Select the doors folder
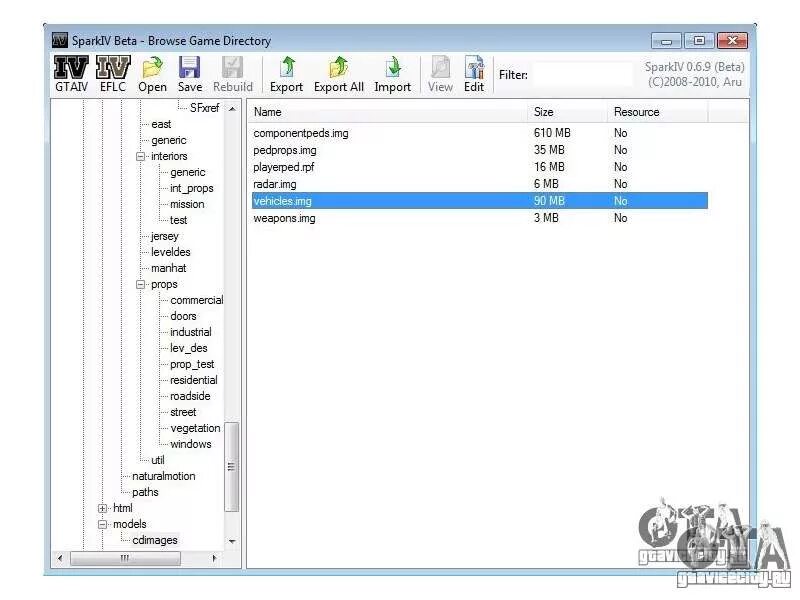Viewport: 800px width, 600px height. point(183,316)
